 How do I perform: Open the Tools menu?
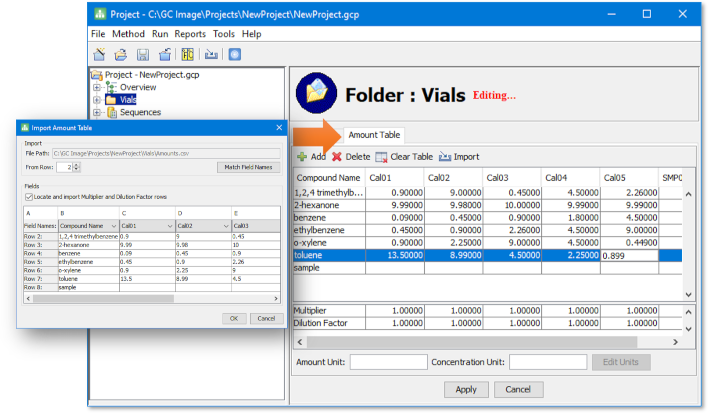224,34
